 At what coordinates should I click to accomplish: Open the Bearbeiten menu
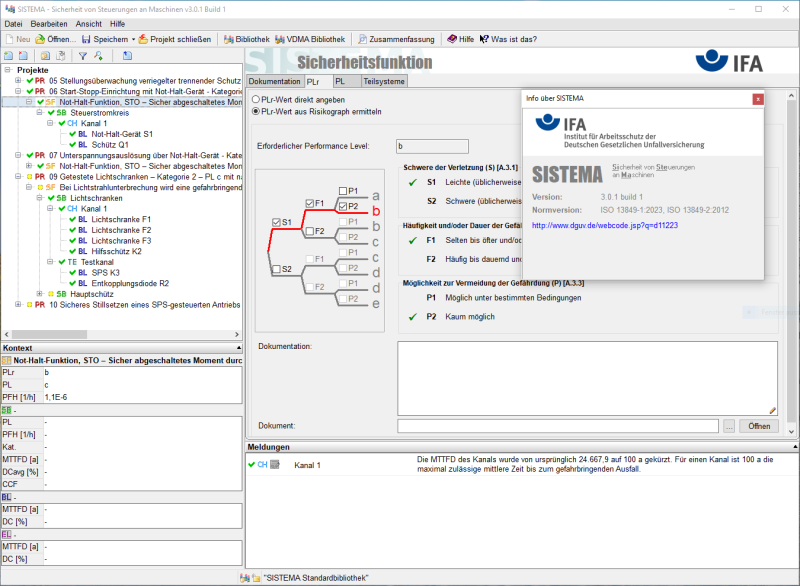[49, 23]
